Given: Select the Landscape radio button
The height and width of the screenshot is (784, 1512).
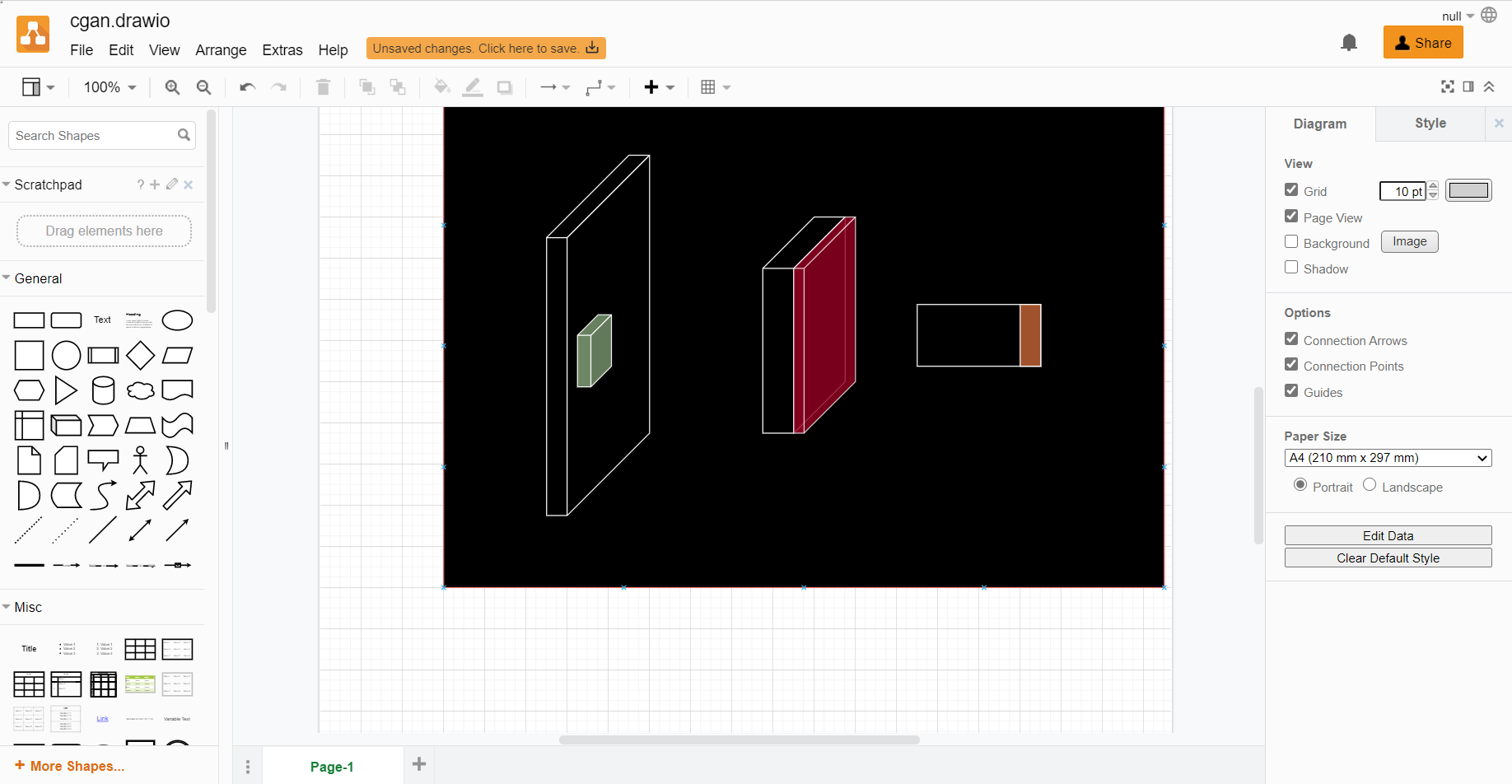Looking at the screenshot, I should click(1370, 484).
